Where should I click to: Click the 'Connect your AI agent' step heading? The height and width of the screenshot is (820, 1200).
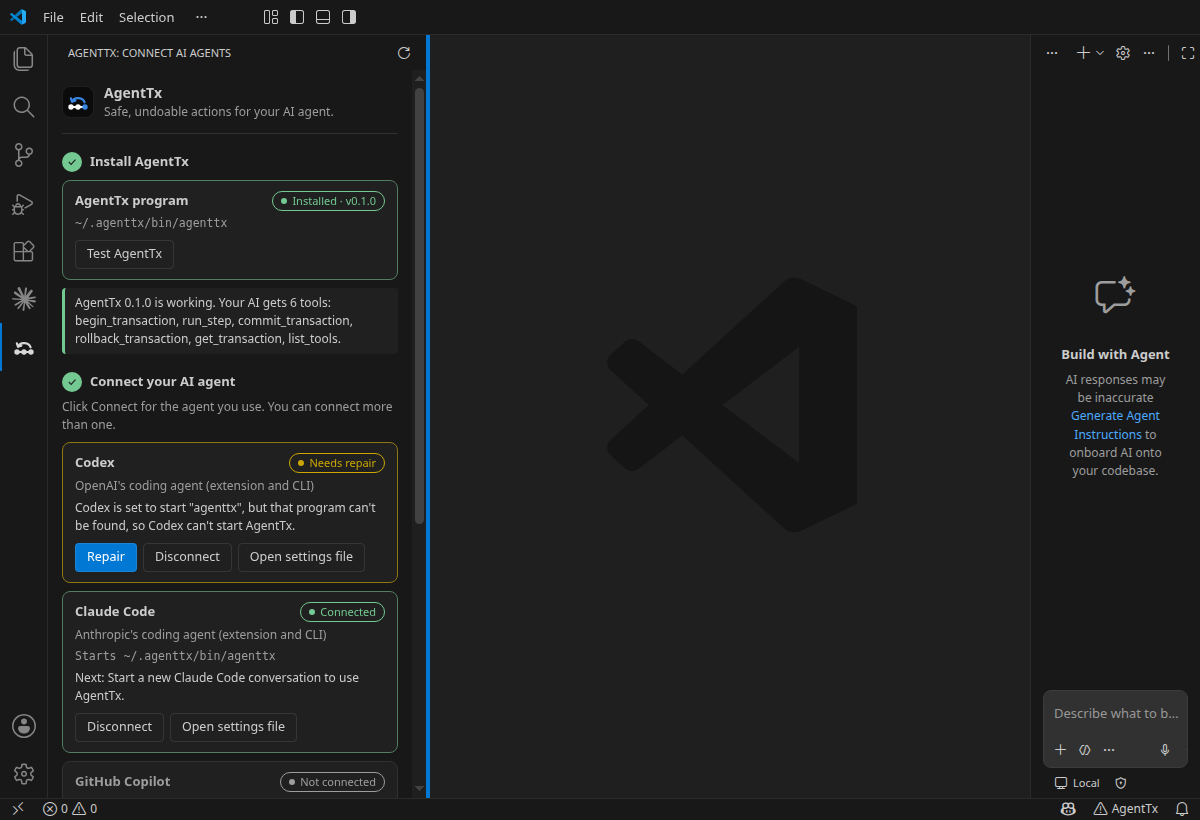163,381
